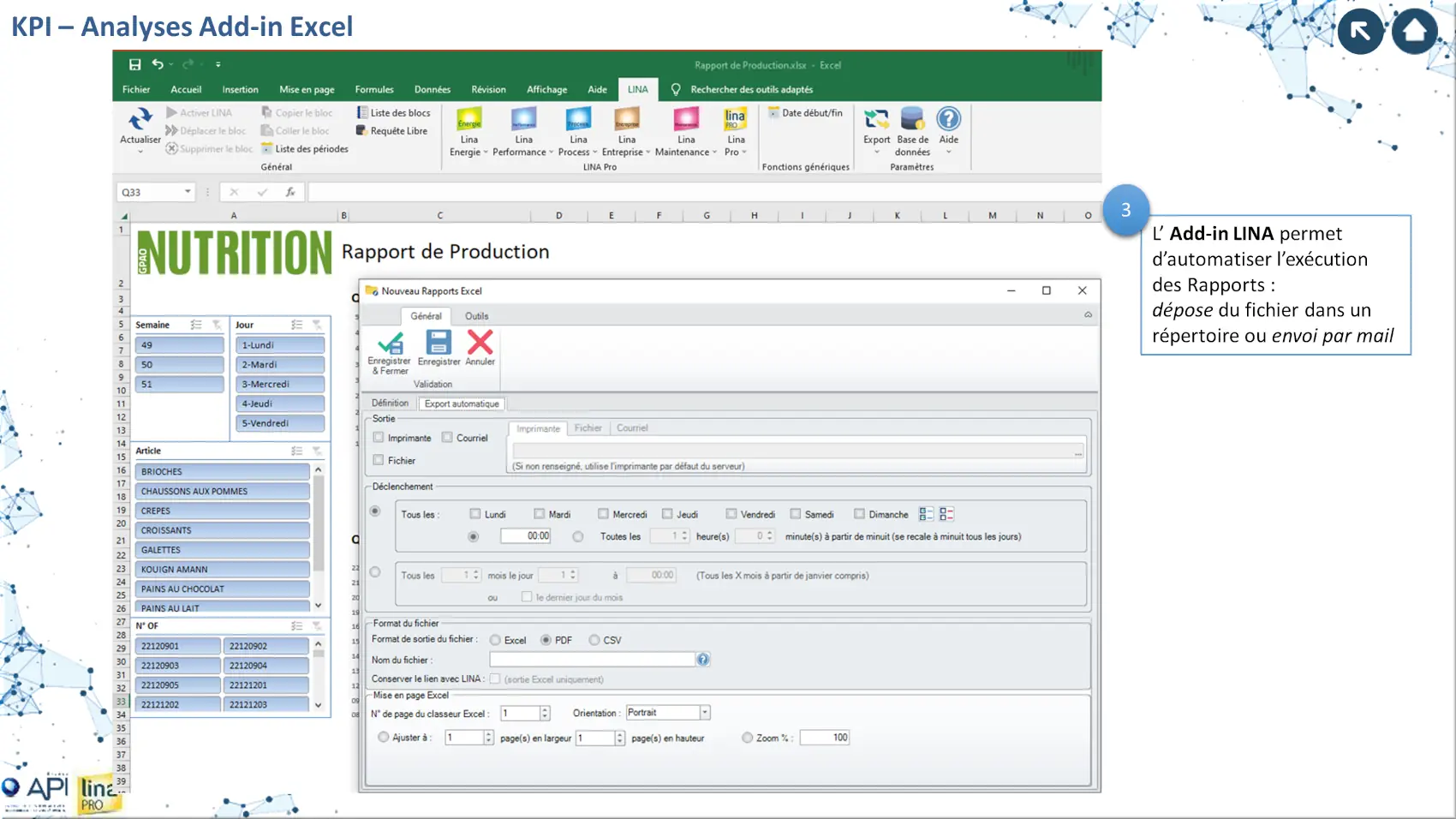Click Enregistrer & Fermer icon

(x=390, y=344)
